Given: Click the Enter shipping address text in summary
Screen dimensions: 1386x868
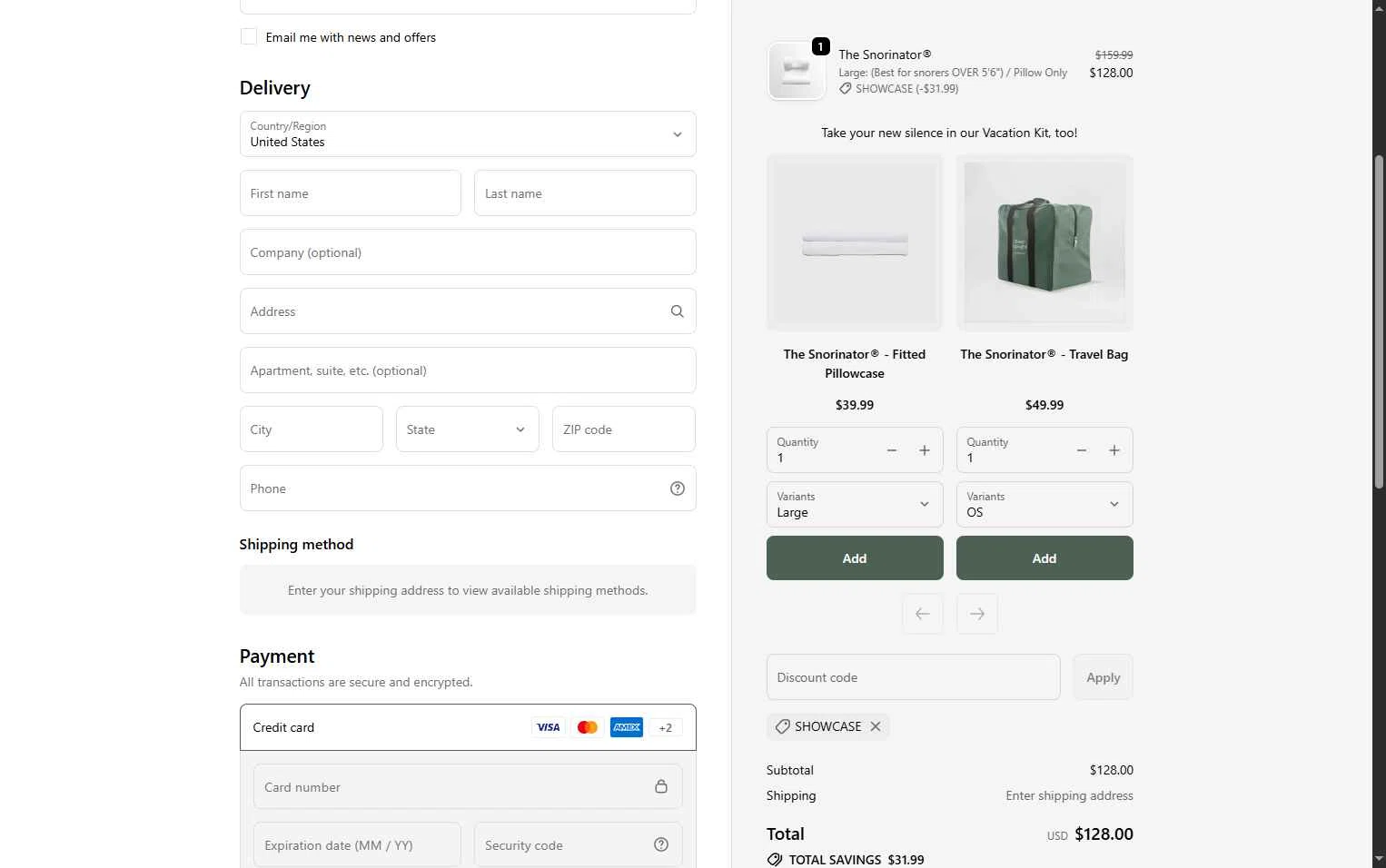Looking at the screenshot, I should [x=1069, y=795].
